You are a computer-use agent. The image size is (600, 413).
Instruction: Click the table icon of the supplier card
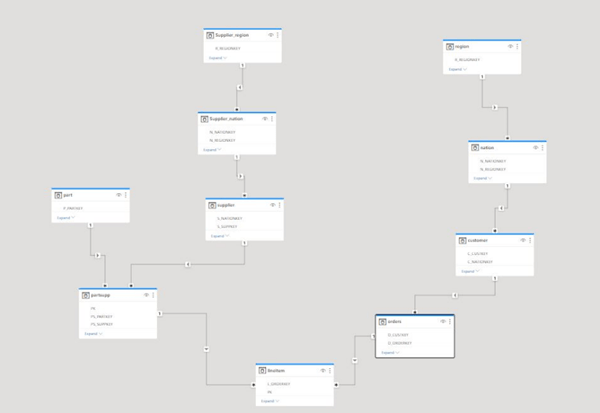(x=212, y=204)
